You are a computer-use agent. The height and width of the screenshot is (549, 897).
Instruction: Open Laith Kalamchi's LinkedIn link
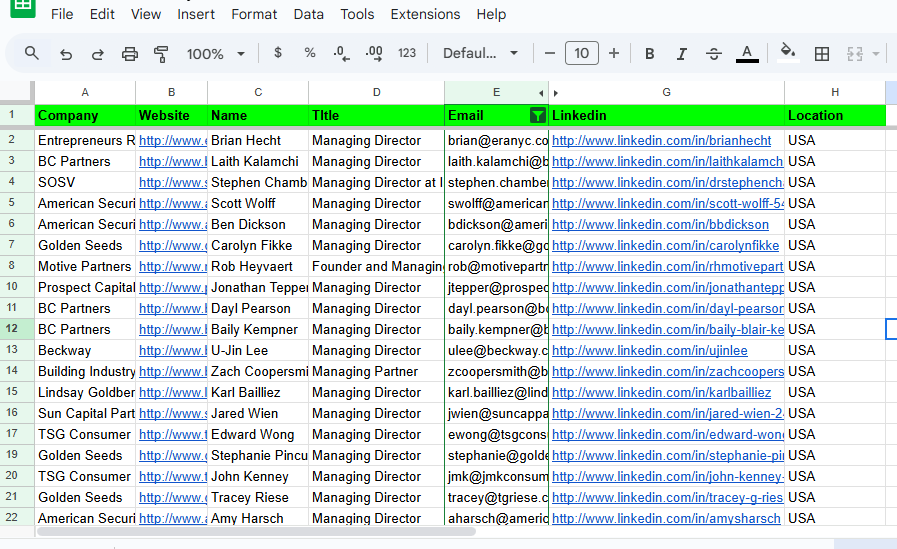pos(667,162)
